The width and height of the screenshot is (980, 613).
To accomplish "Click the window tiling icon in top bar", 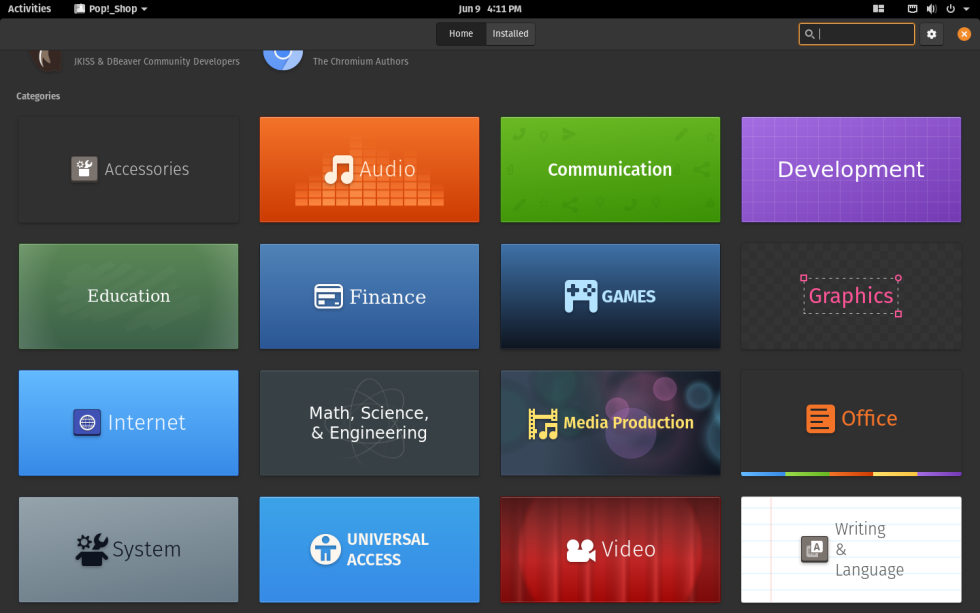I will tap(878, 8).
